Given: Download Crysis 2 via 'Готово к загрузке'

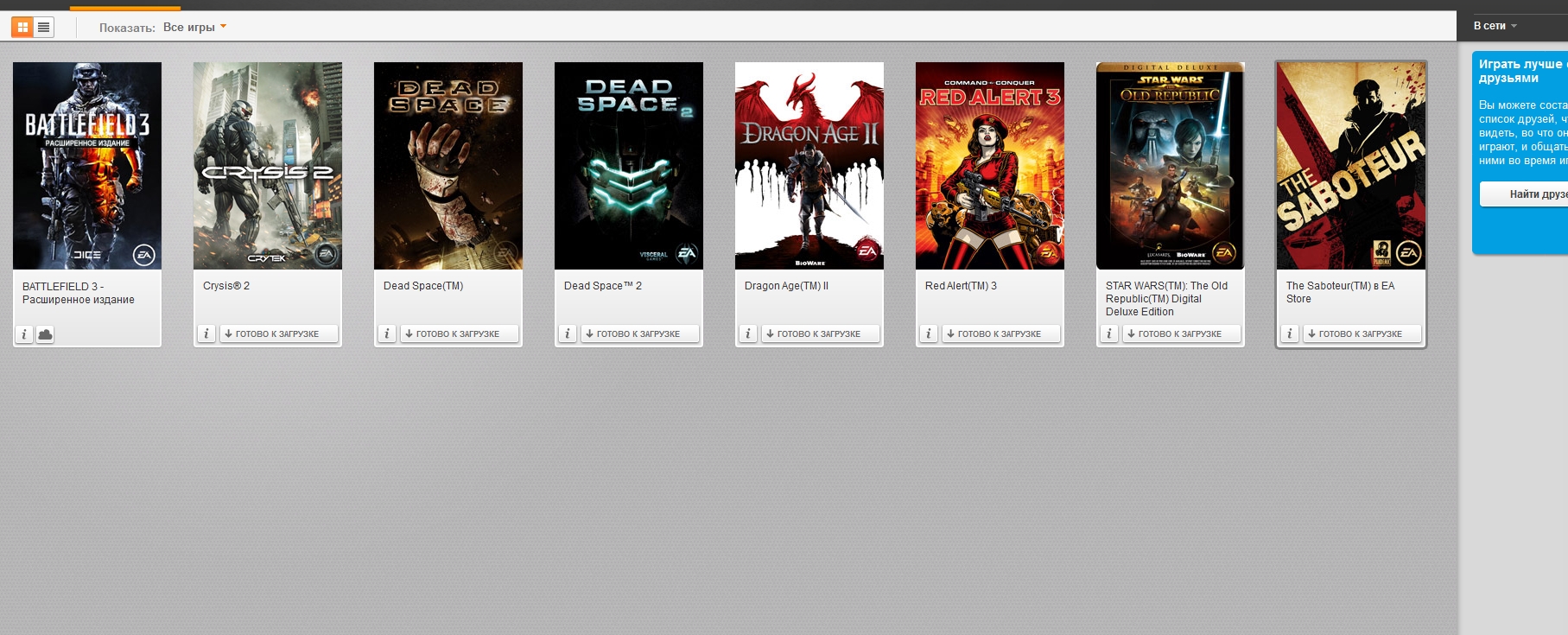Looking at the screenshot, I should pyautogui.click(x=278, y=333).
